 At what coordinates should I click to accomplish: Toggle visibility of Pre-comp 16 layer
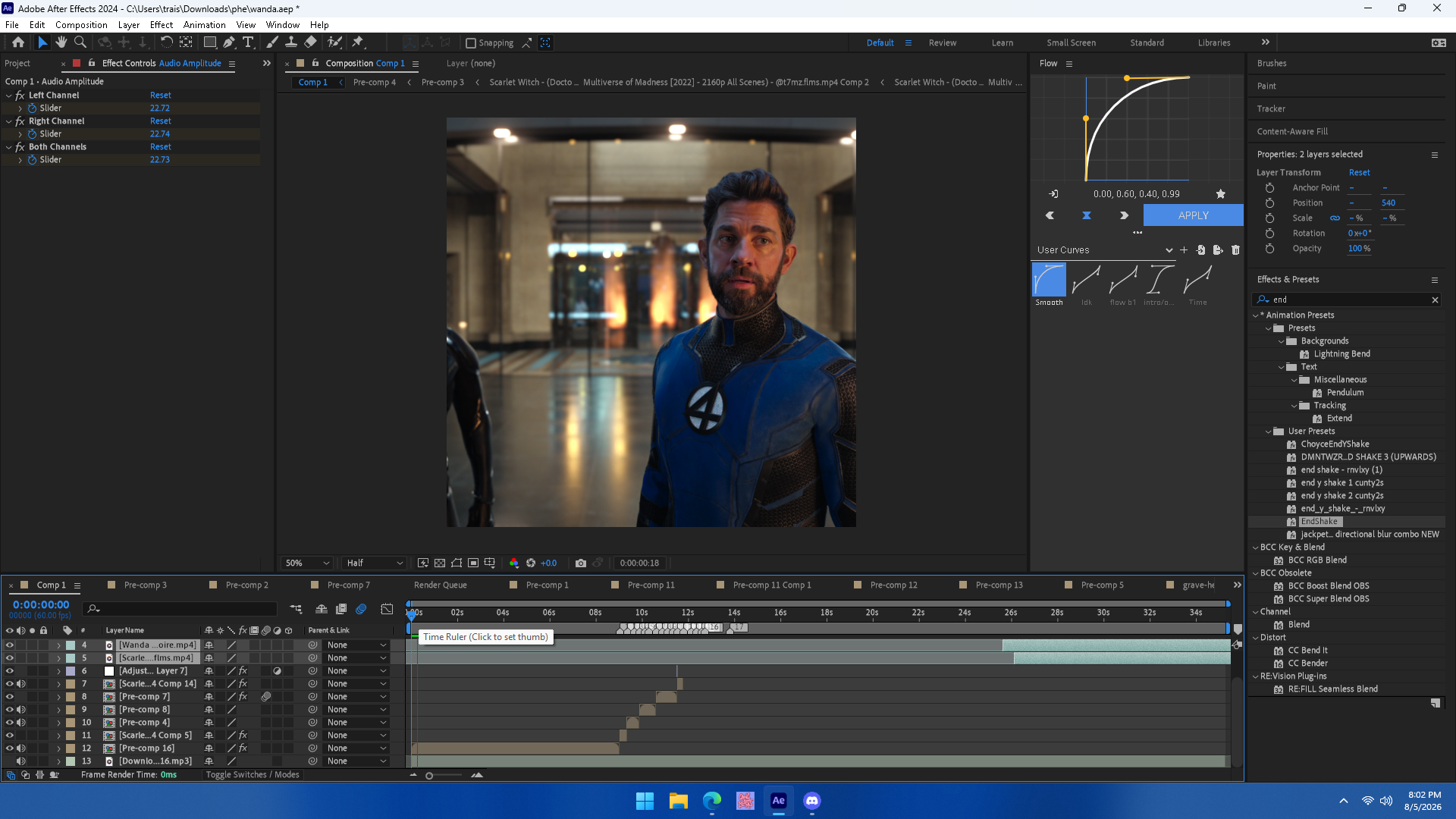click(10, 748)
